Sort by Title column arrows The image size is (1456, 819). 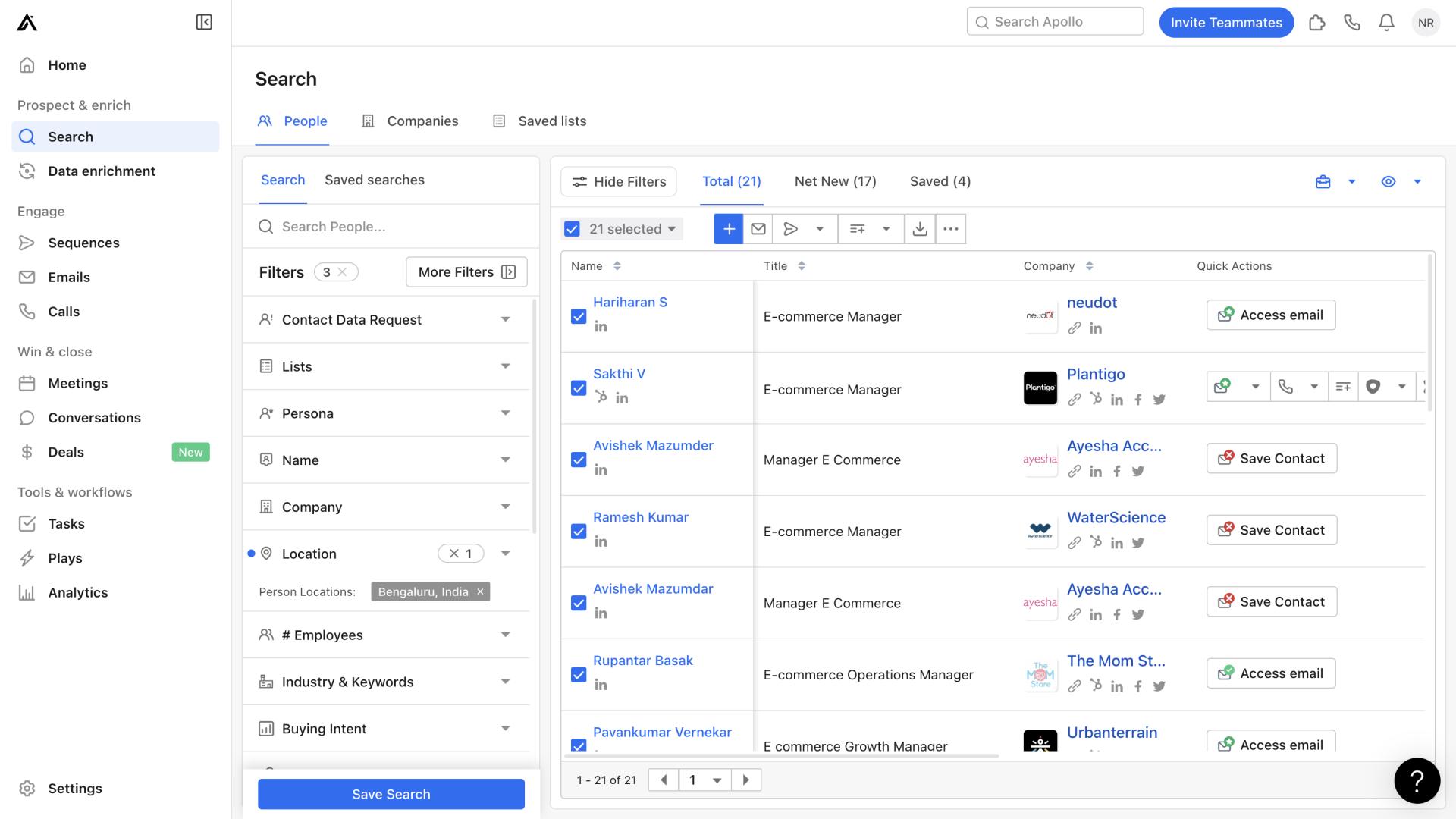coord(802,266)
